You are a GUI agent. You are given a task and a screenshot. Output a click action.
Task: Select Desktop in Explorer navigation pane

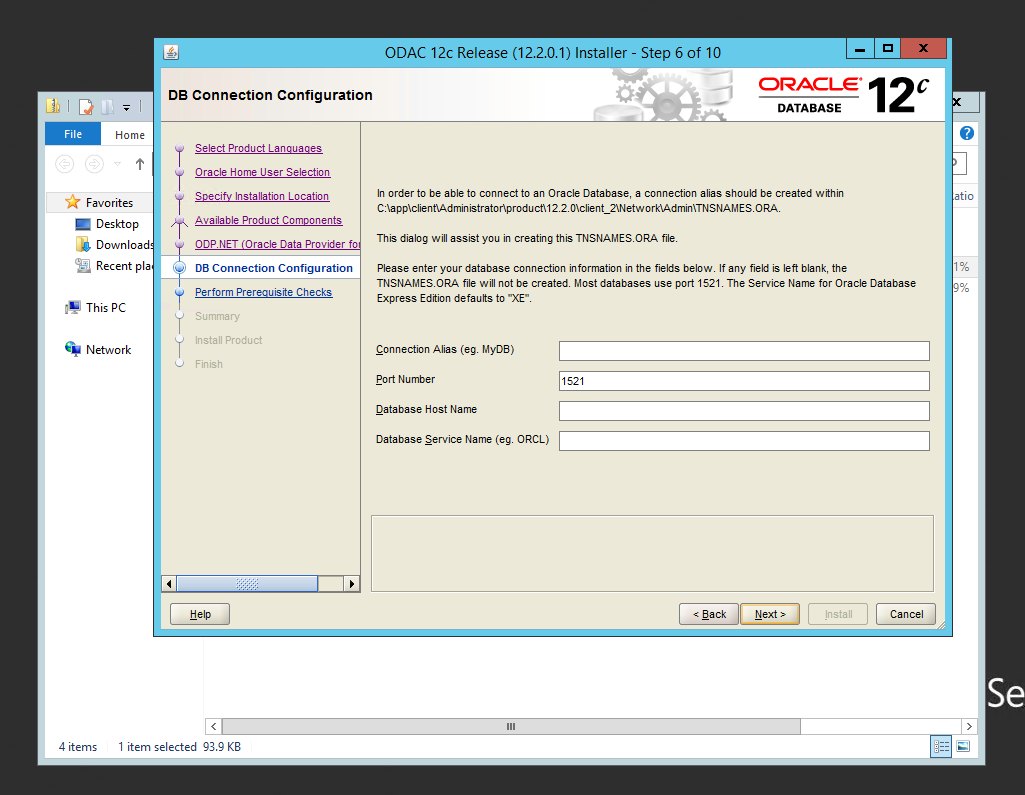117,224
